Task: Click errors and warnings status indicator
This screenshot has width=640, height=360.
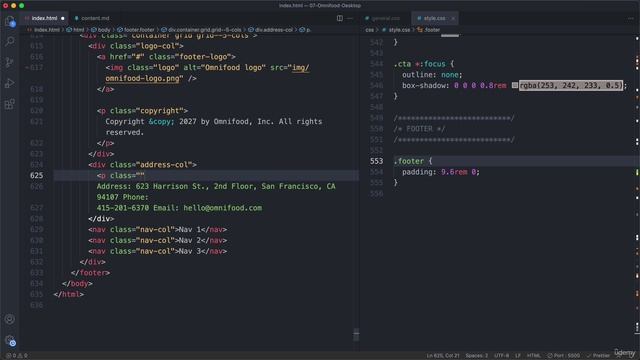Action: [x=17, y=356]
